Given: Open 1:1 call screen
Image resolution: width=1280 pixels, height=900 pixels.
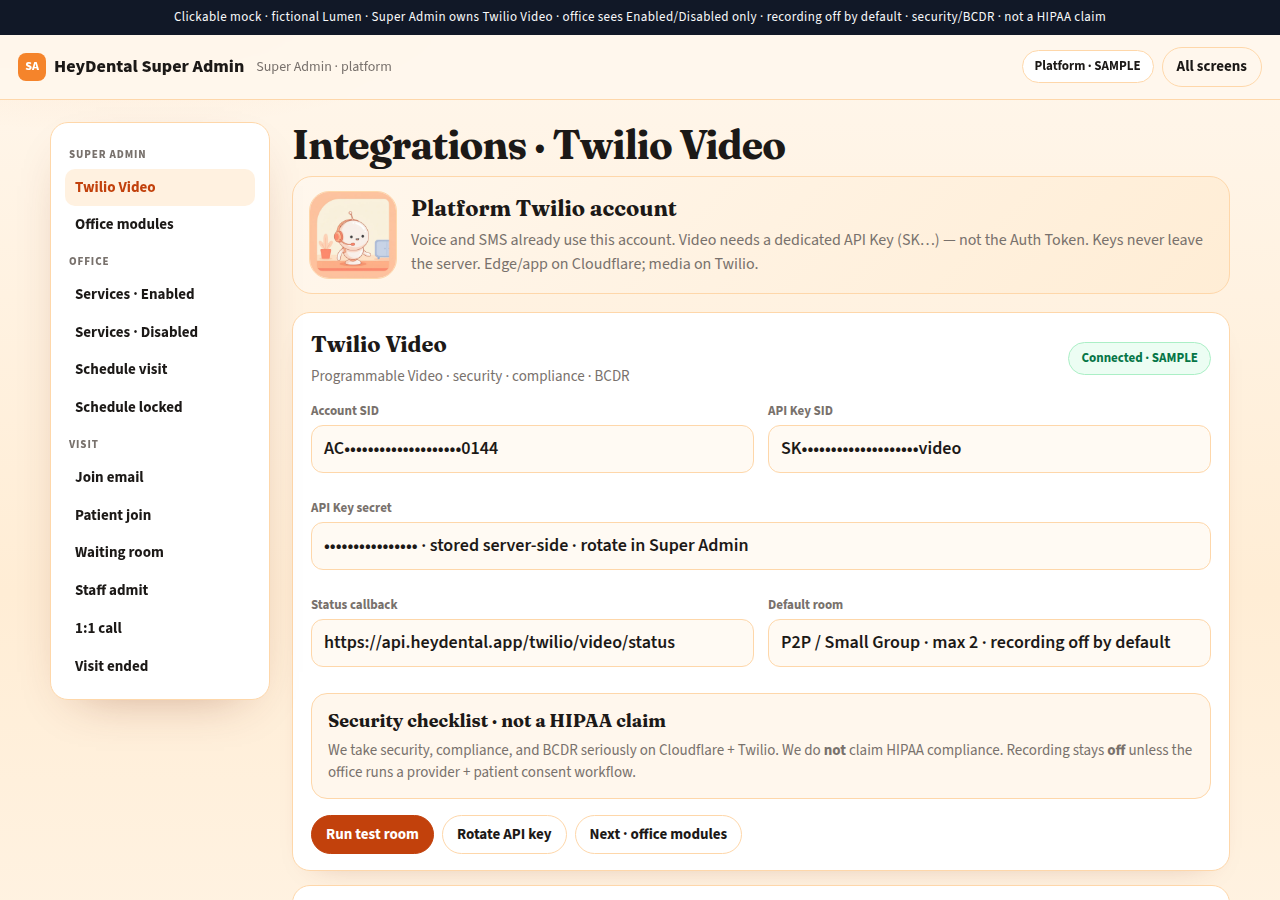Looking at the screenshot, I should point(160,628).
